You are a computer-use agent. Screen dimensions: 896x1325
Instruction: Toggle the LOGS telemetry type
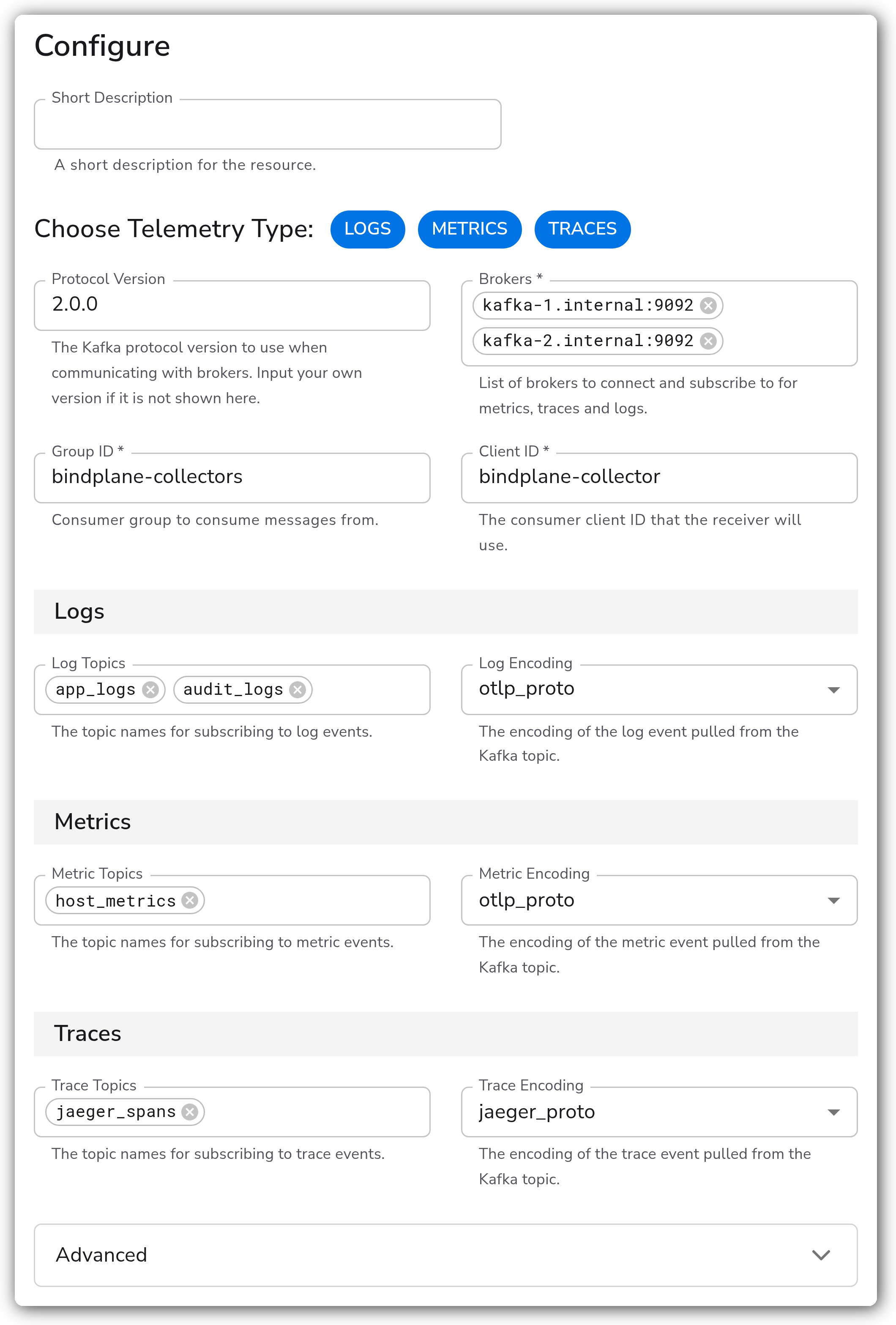[x=368, y=229]
